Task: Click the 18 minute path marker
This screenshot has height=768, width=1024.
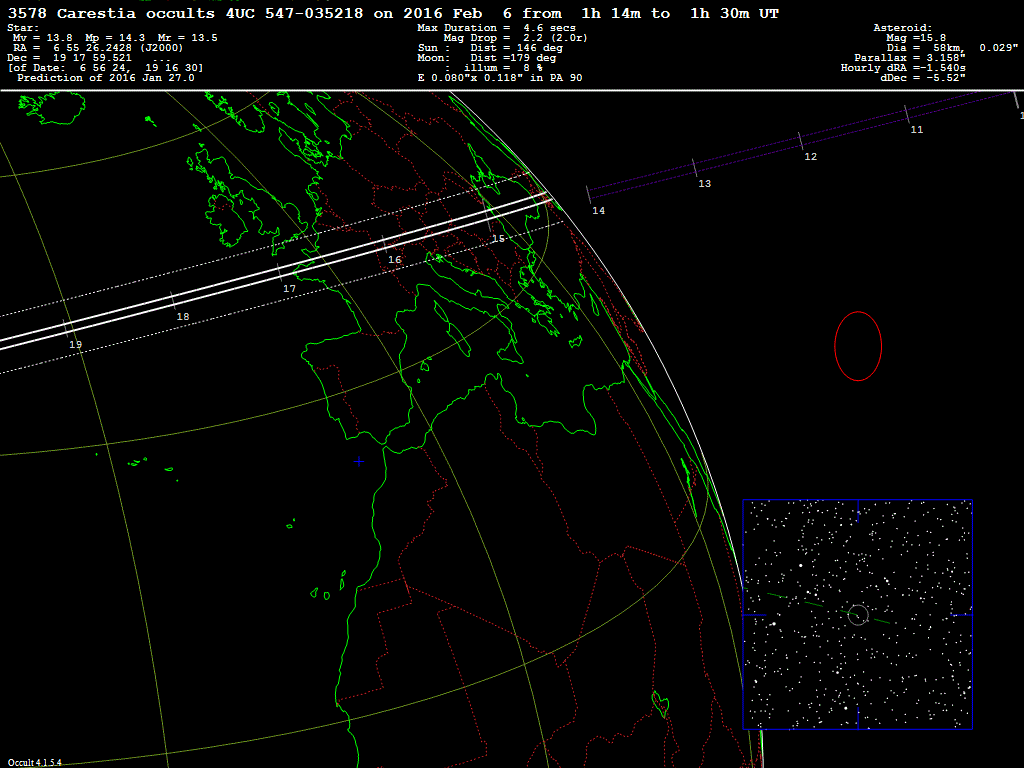Action: pyautogui.click(x=182, y=316)
